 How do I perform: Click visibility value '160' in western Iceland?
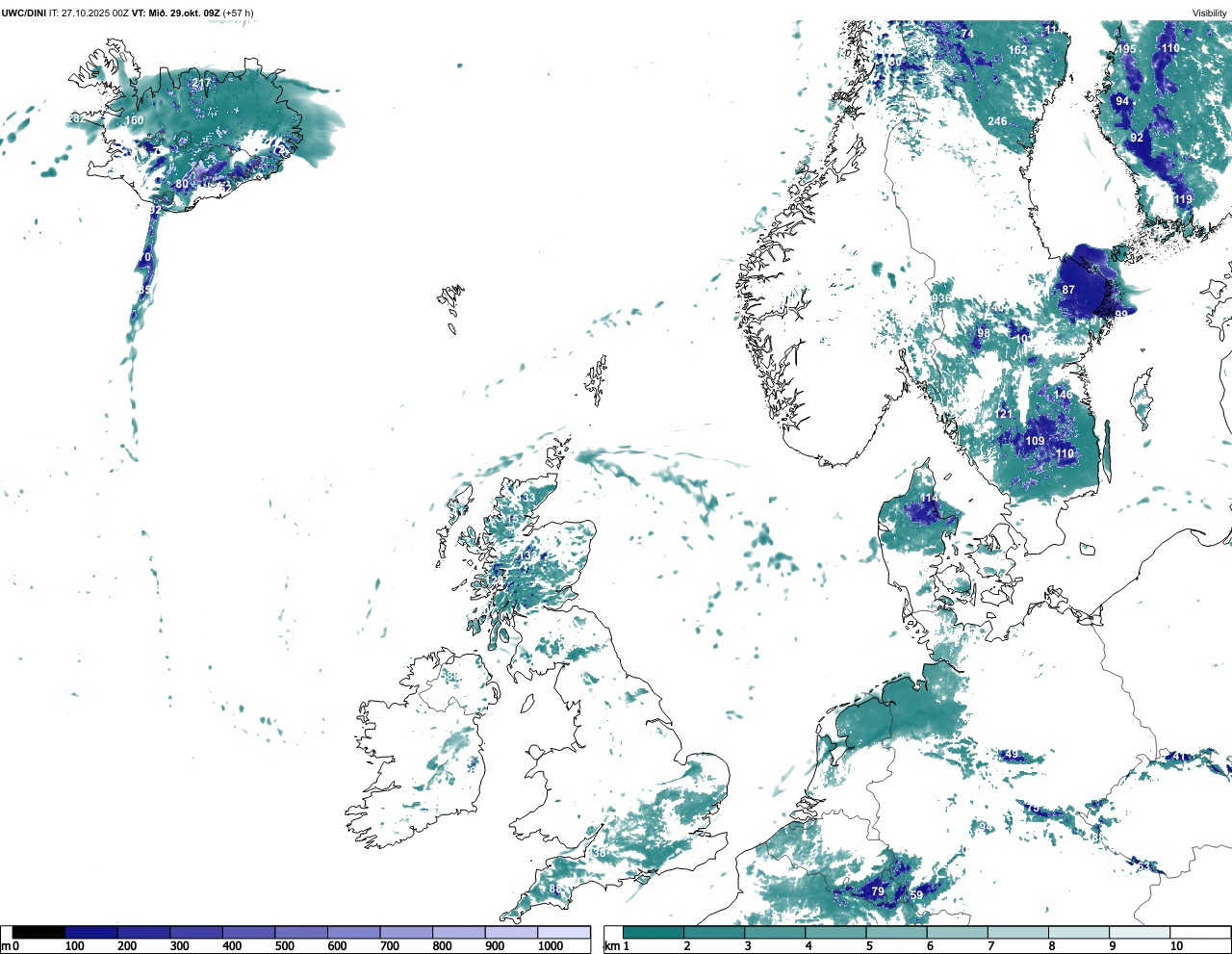(134, 120)
